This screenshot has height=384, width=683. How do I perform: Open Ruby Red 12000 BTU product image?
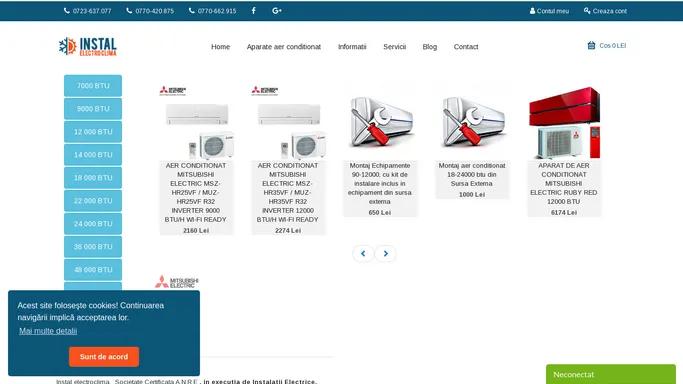coord(565,122)
